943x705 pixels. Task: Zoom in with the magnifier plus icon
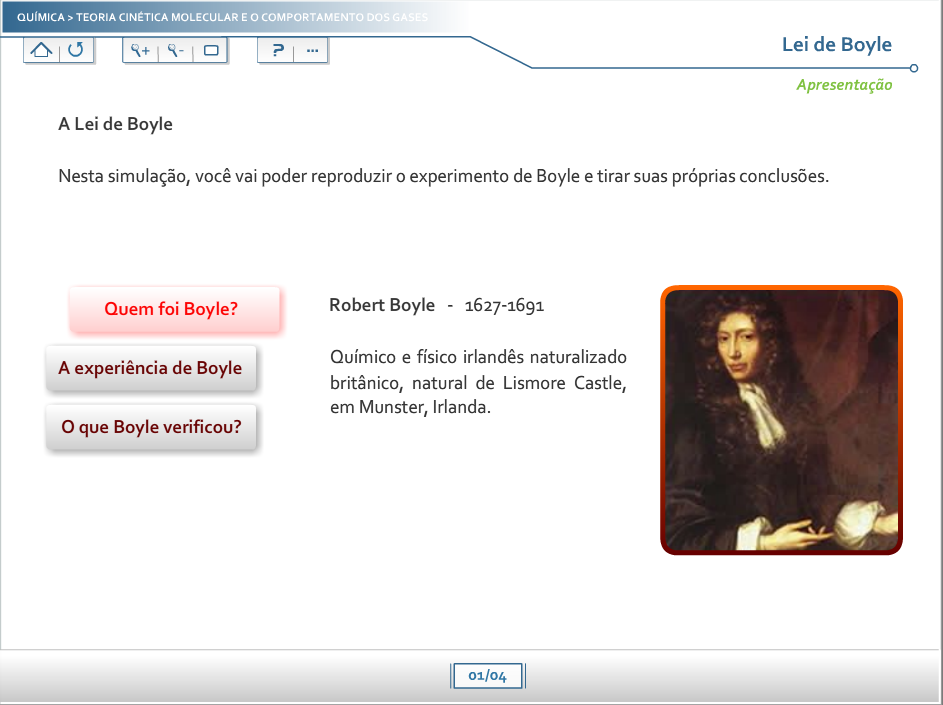pyautogui.click(x=141, y=51)
